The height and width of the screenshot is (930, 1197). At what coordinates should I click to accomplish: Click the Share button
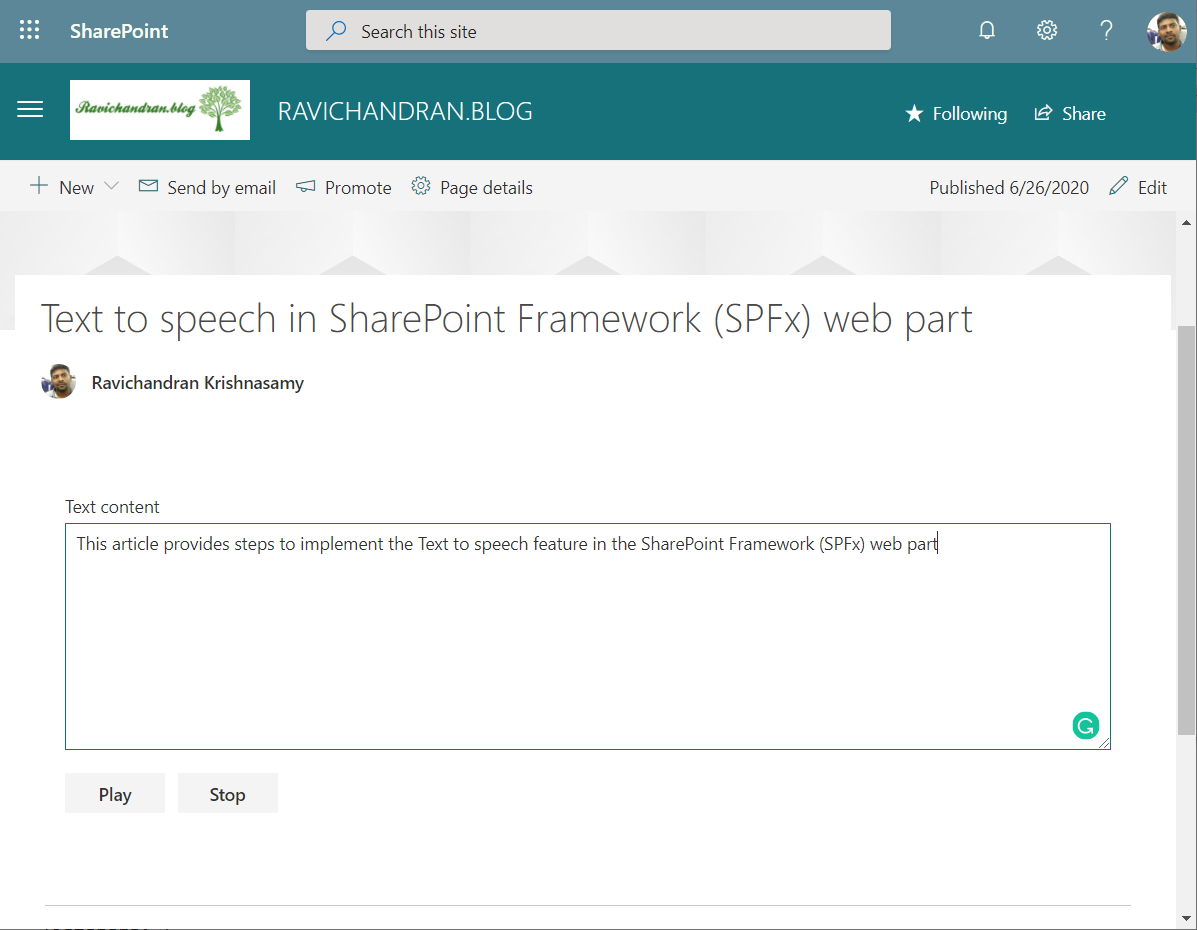click(1070, 114)
